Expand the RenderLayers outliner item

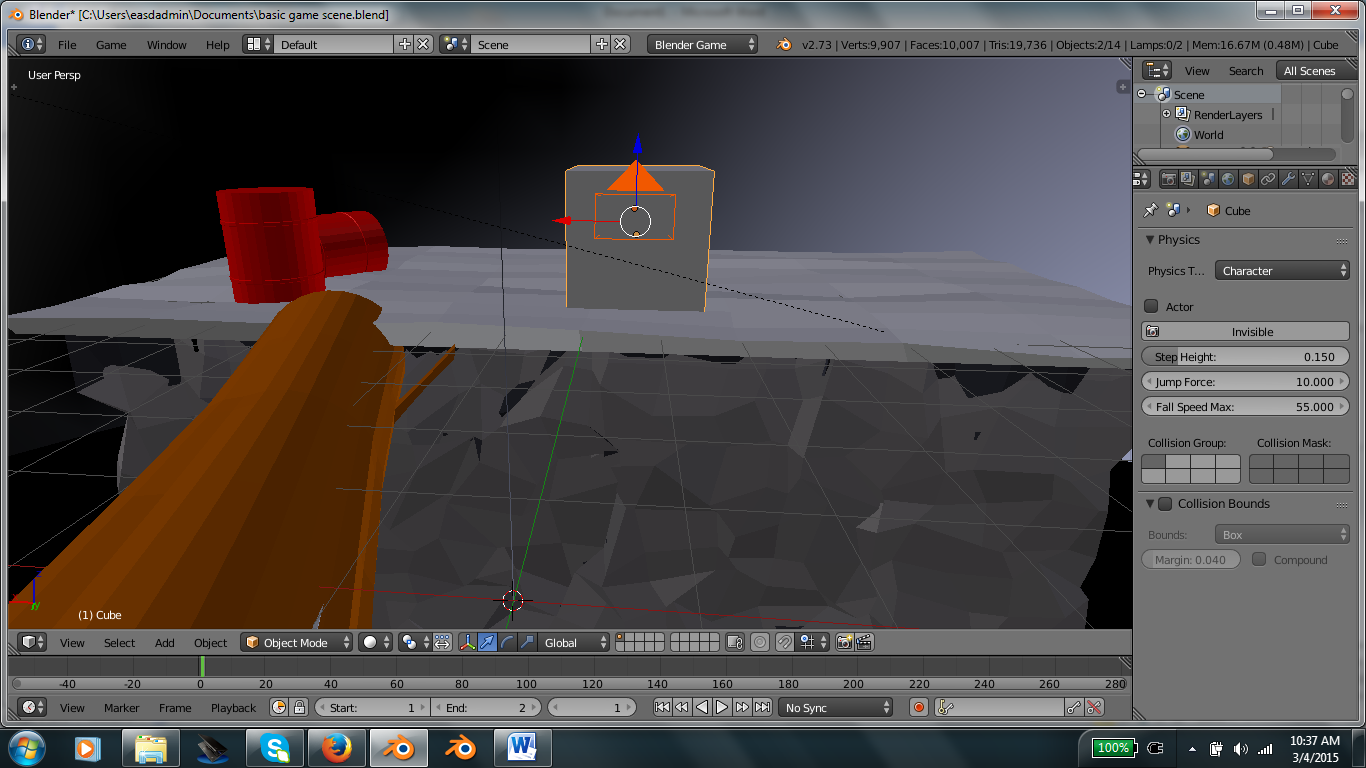(1166, 114)
